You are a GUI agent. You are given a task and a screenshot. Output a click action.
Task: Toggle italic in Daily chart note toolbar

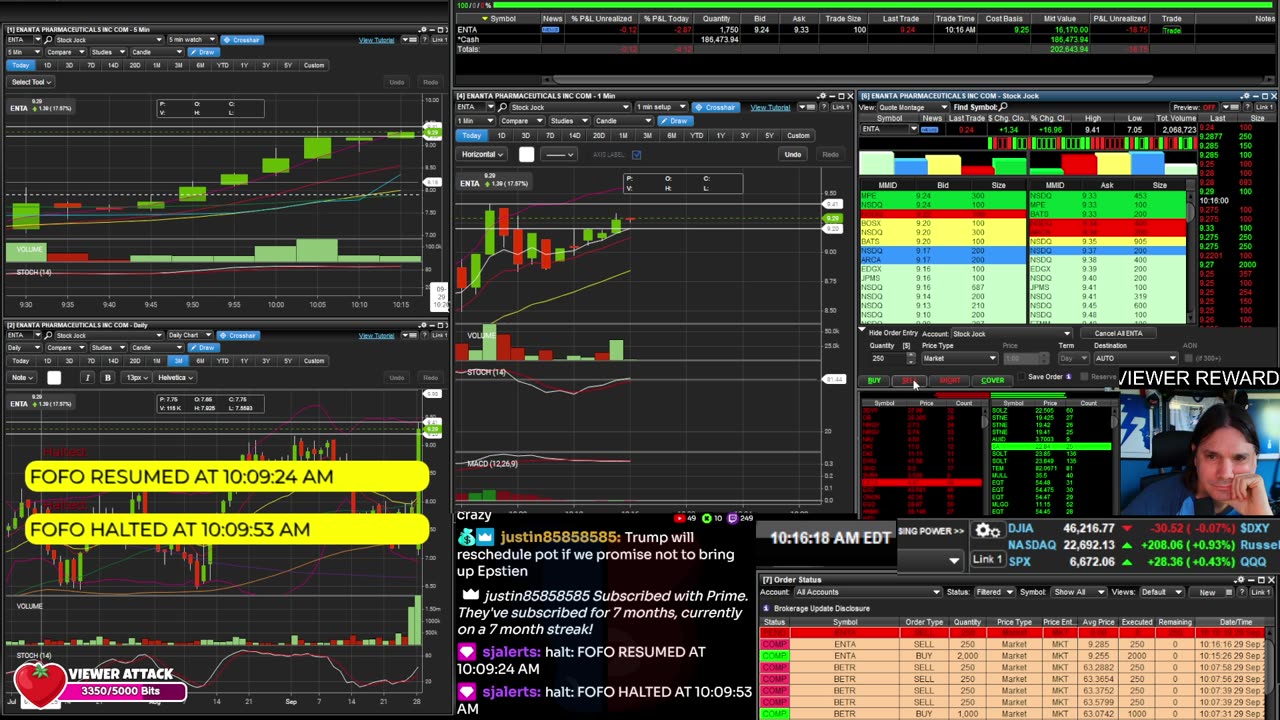tap(87, 377)
